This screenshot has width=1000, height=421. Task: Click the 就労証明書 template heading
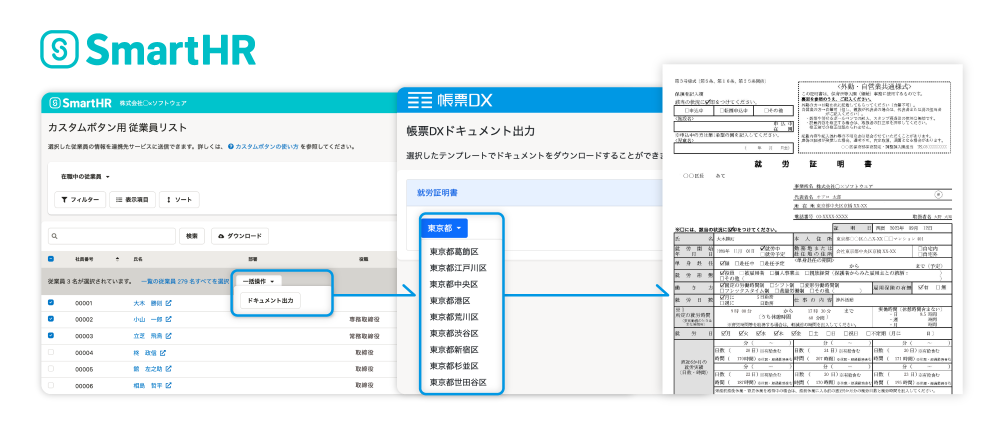click(436, 192)
